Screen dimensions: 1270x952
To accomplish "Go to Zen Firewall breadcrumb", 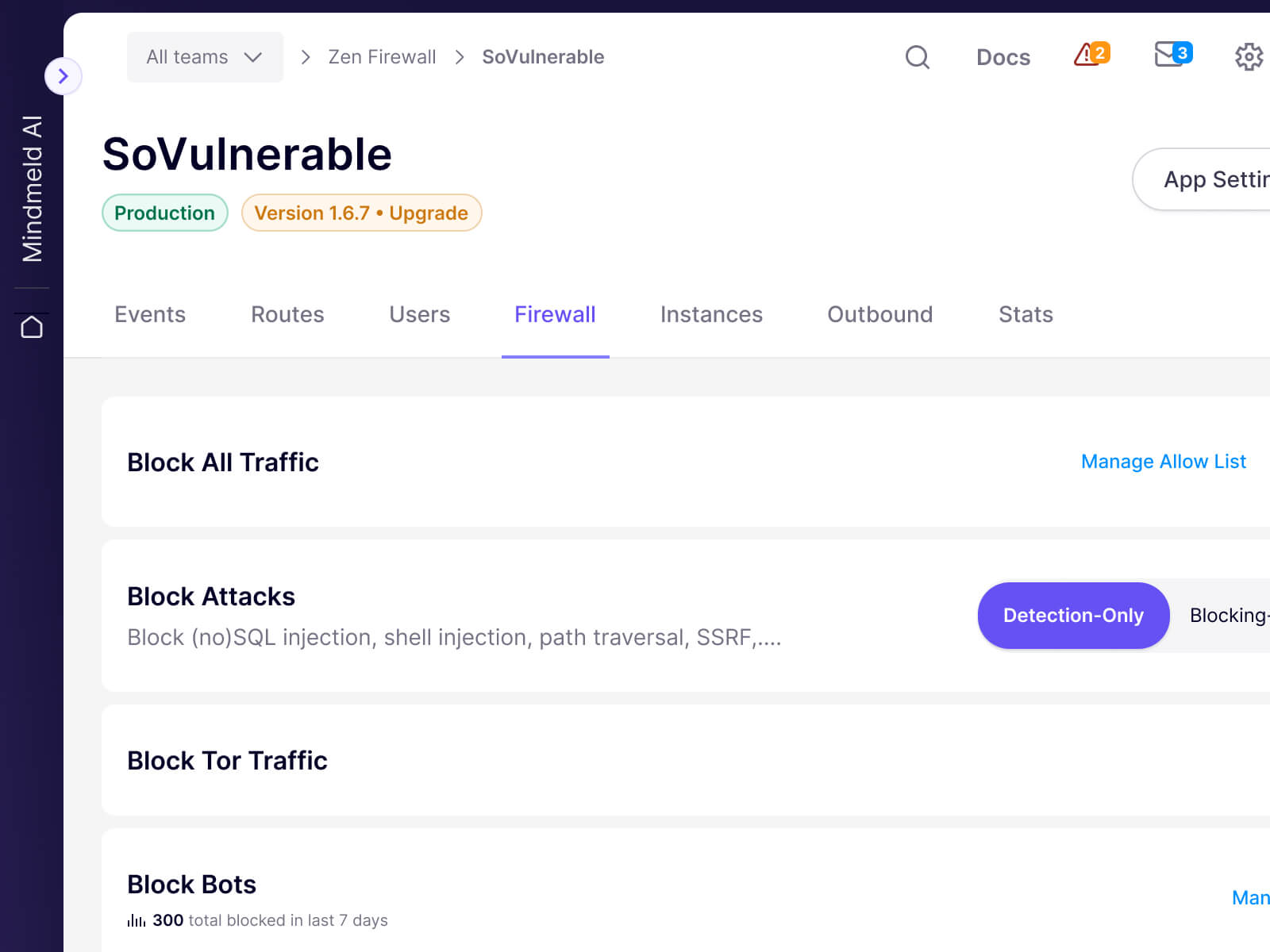I will point(382,57).
